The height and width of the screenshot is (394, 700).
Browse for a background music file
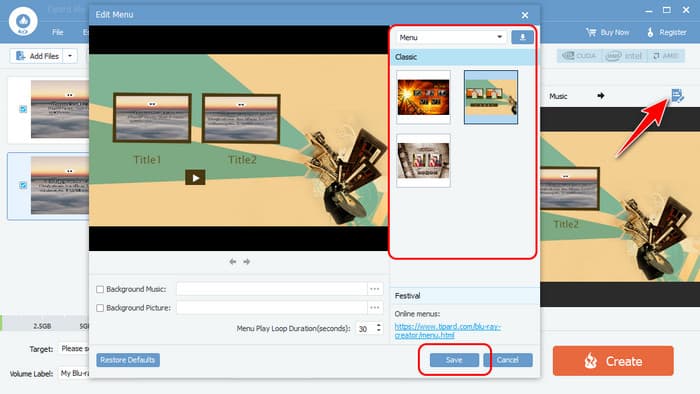375,289
